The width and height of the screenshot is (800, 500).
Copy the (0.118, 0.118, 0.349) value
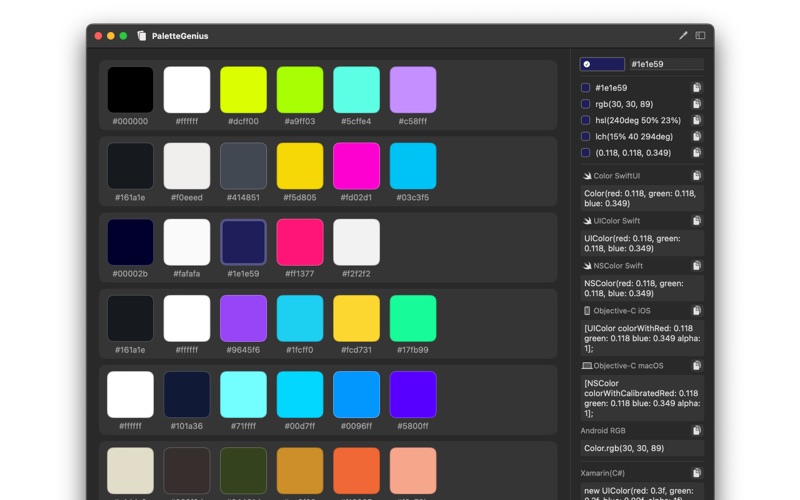[696, 153]
